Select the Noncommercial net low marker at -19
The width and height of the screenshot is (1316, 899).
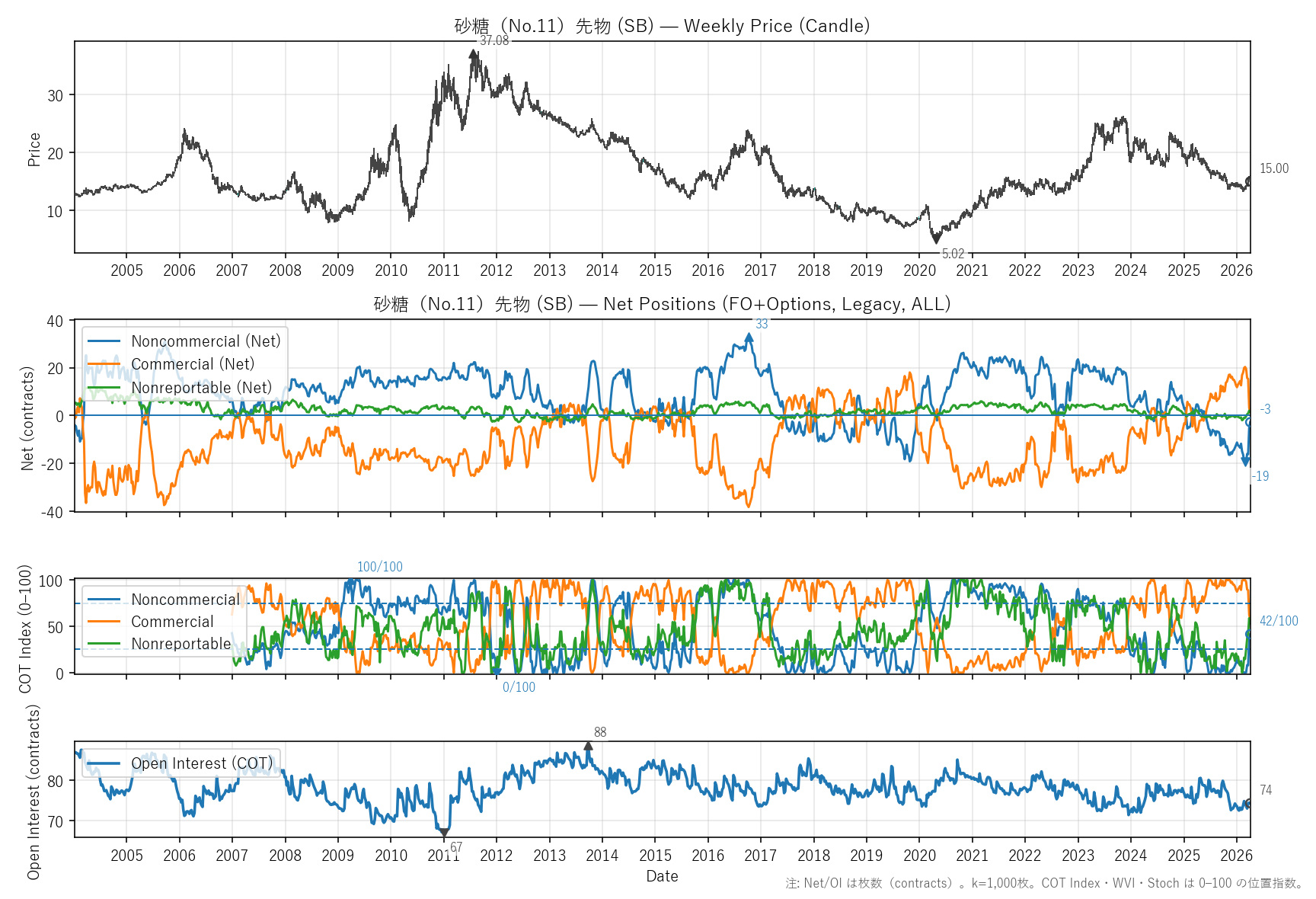[x=1245, y=462]
